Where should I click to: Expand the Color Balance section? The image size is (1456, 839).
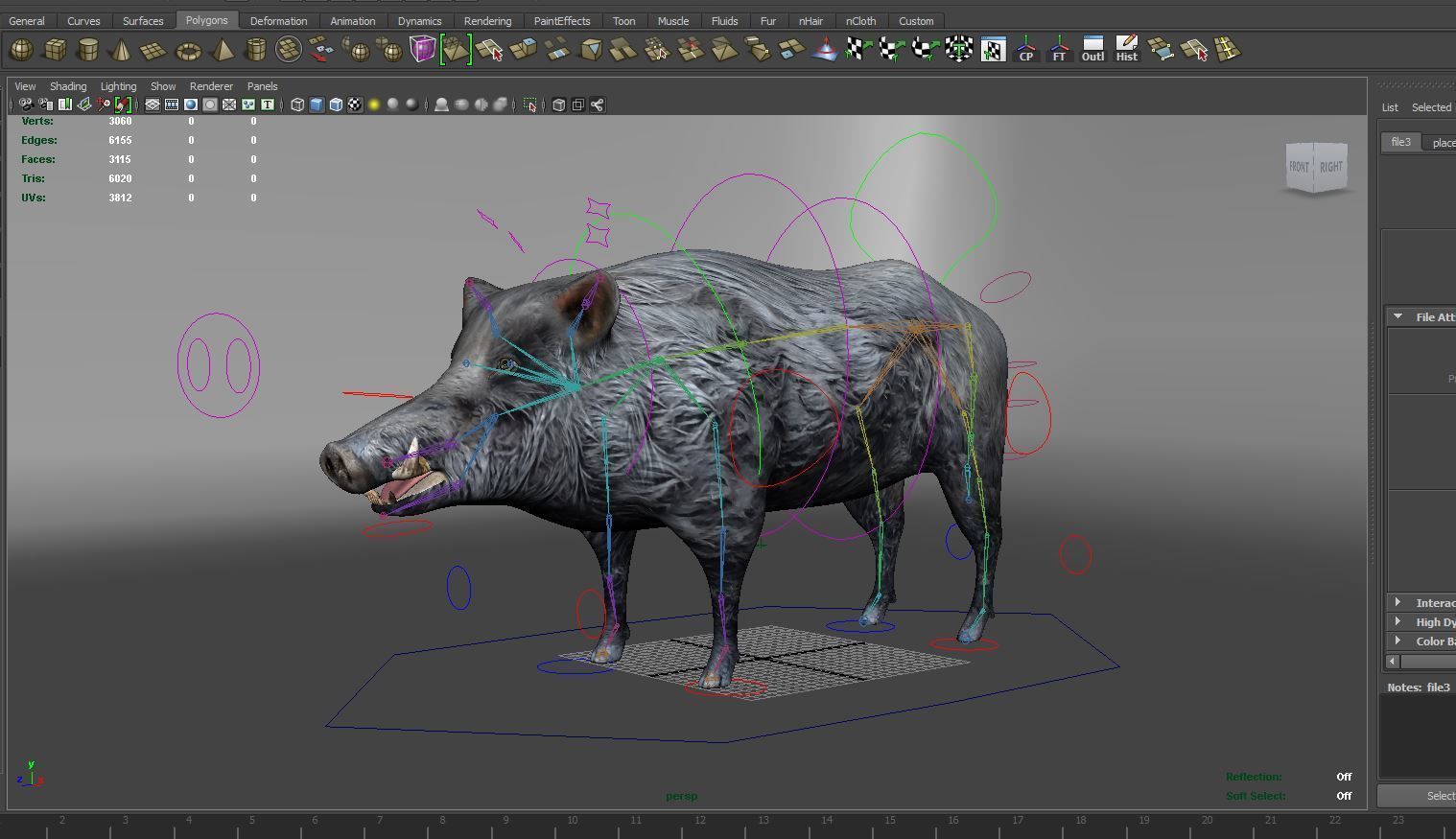1397,641
